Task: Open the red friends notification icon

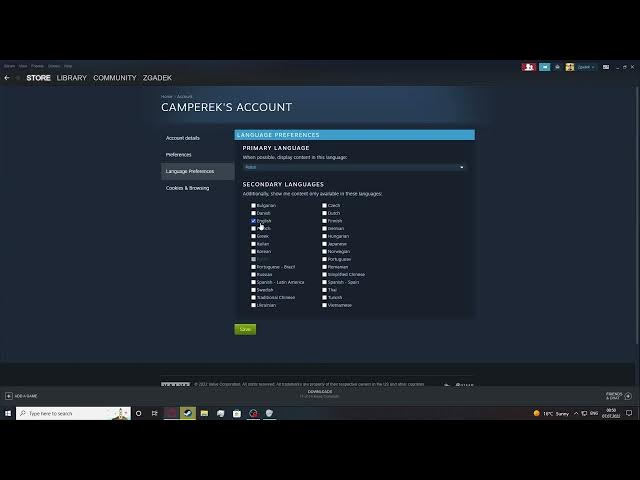Action: coord(529,67)
